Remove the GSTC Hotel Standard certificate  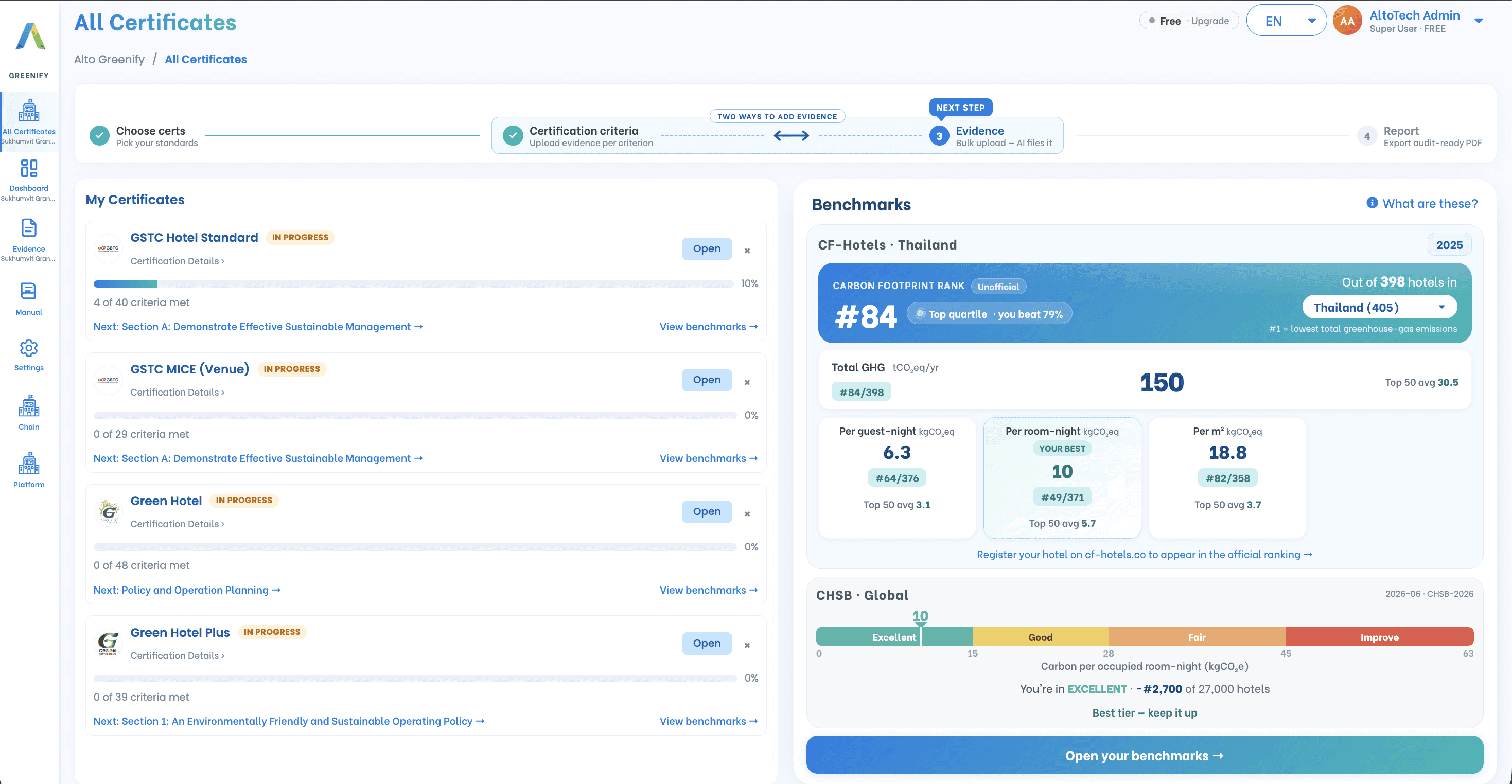click(x=747, y=251)
